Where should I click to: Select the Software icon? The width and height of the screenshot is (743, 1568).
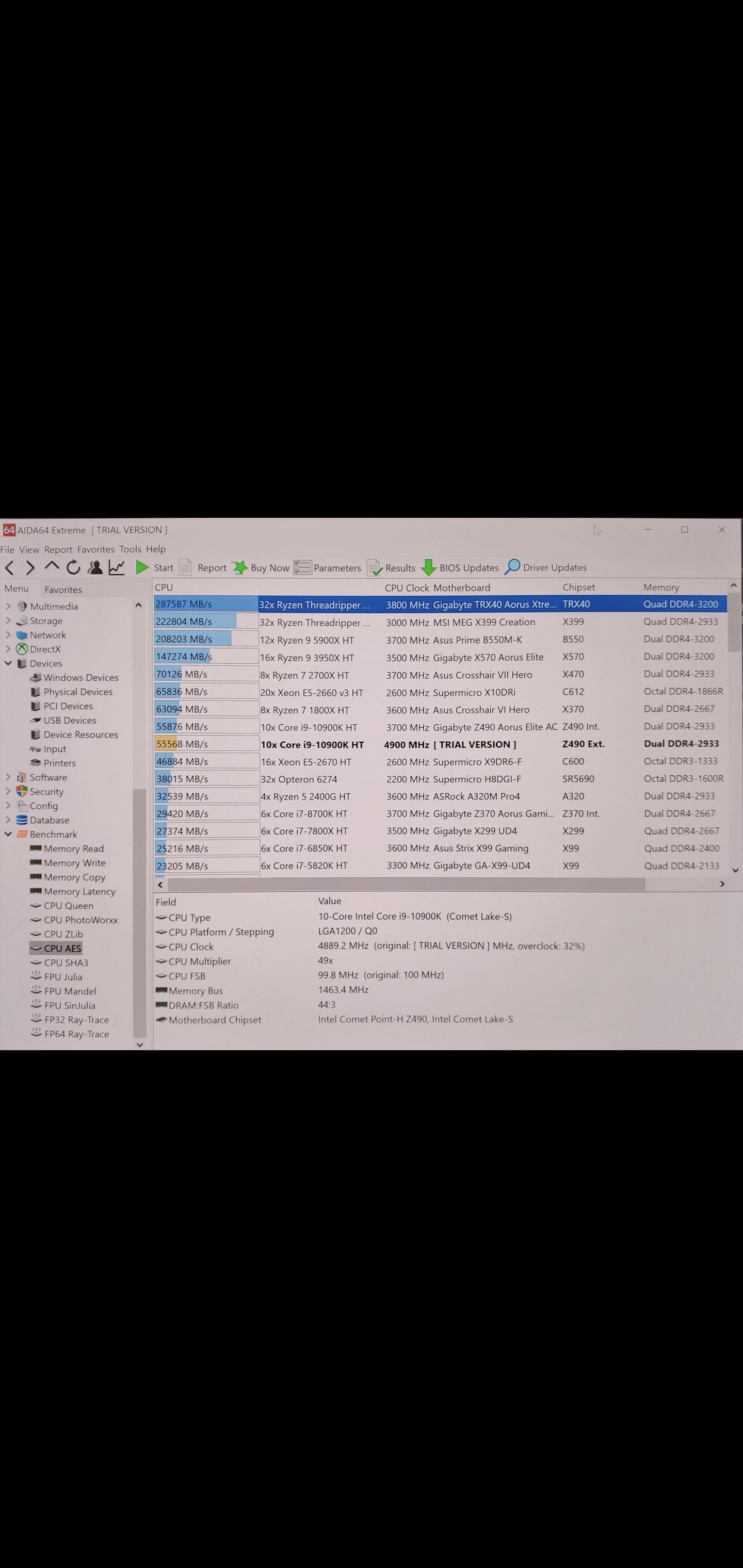click(22, 777)
